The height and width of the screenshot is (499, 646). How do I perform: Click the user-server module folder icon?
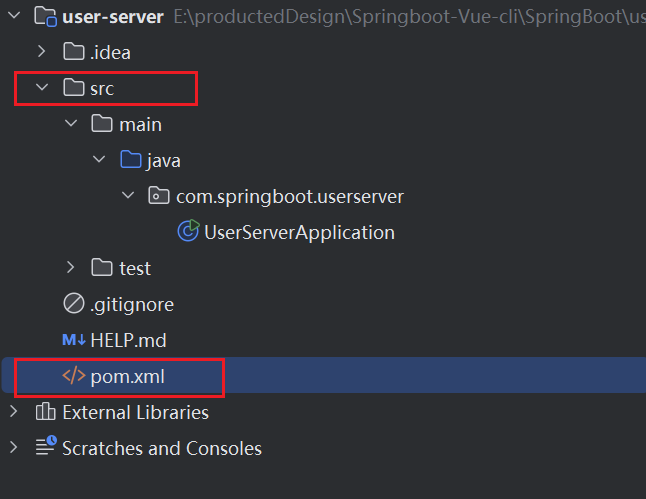tap(45, 16)
